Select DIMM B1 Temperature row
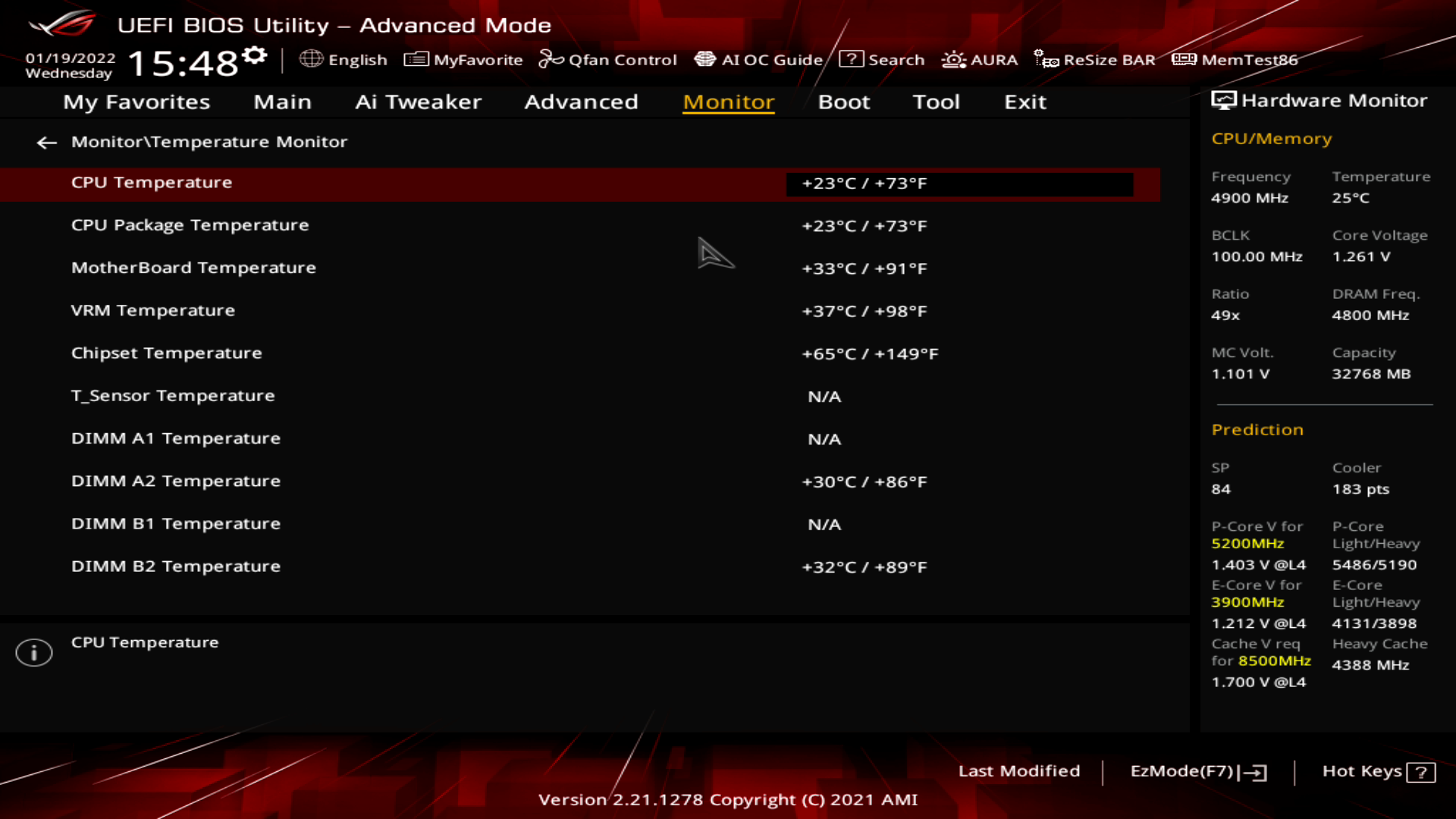This screenshot has width=1456, height=819. coord(580,524)
